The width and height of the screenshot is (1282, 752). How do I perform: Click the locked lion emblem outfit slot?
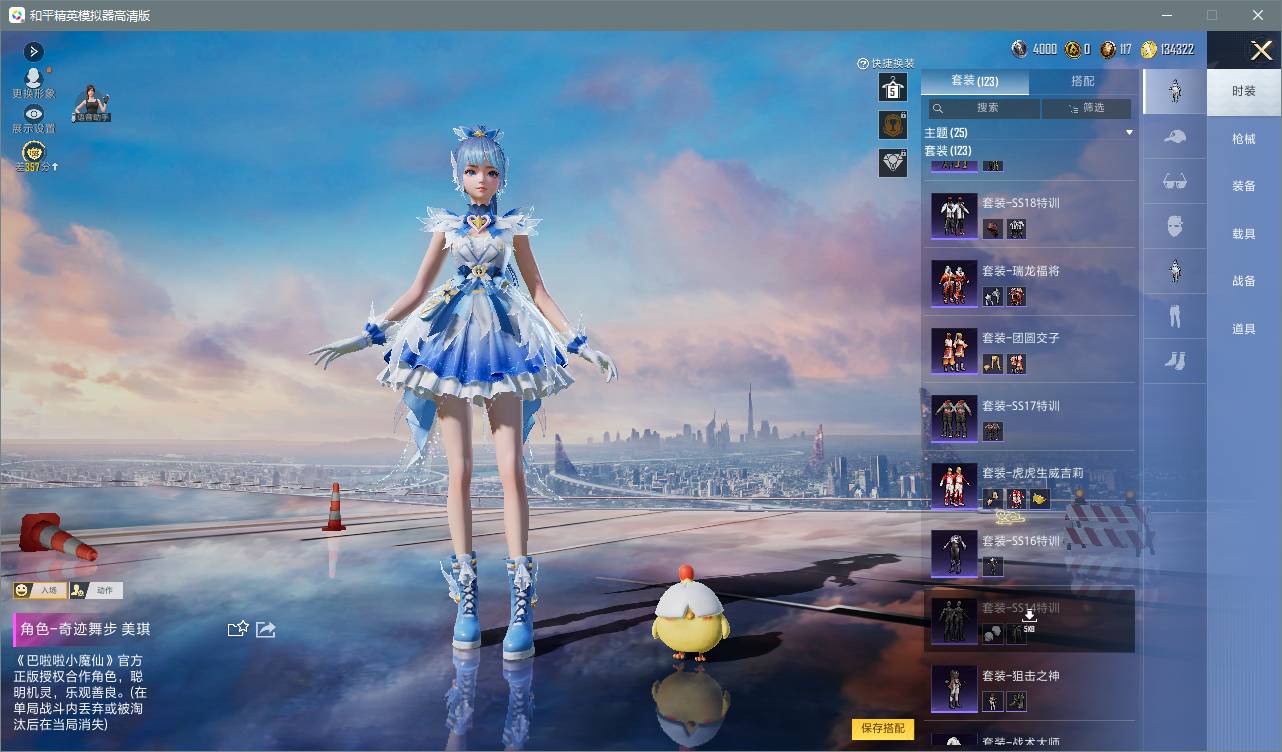[893, 125]
